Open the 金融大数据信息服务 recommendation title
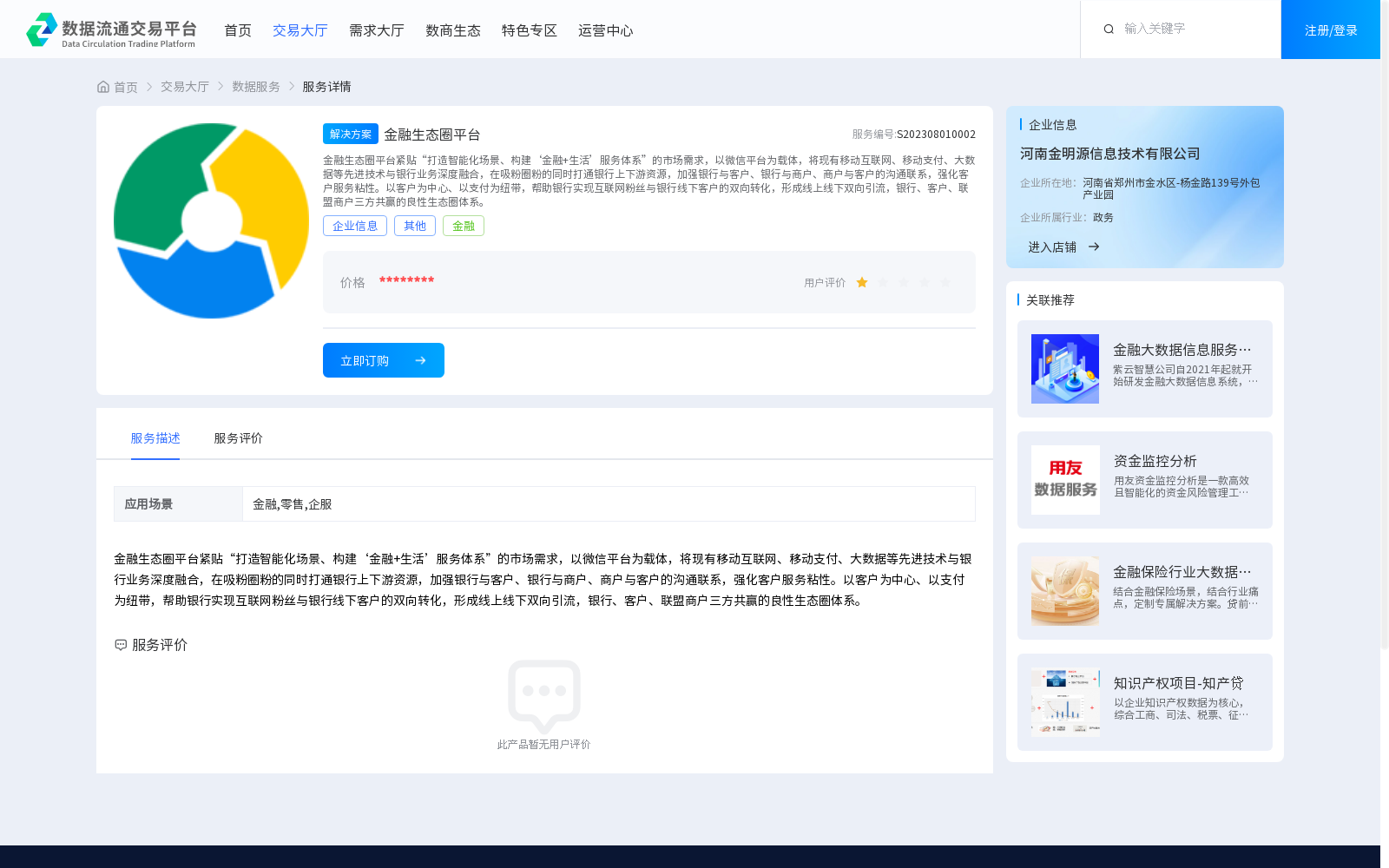This screenshot has width=1389, height=868. tap(1182, 350)
